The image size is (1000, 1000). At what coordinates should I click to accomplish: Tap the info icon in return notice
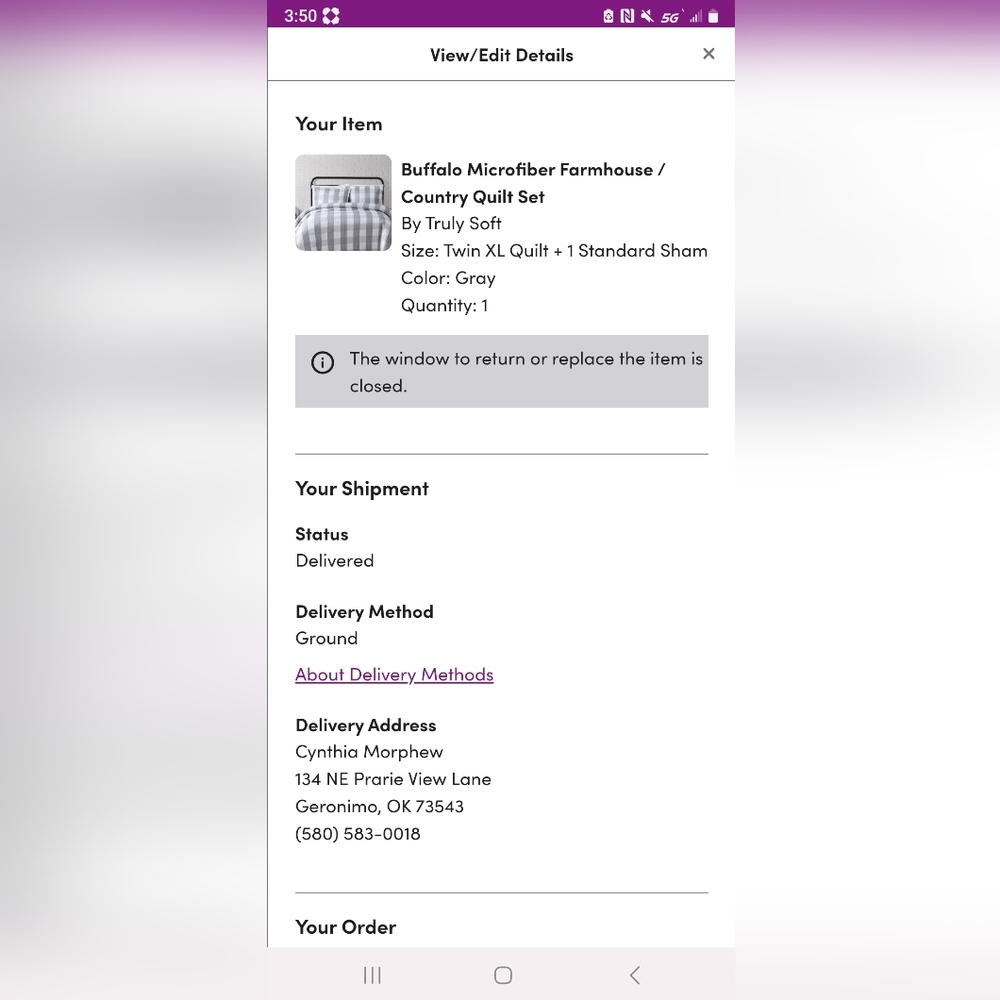[322, 362]
